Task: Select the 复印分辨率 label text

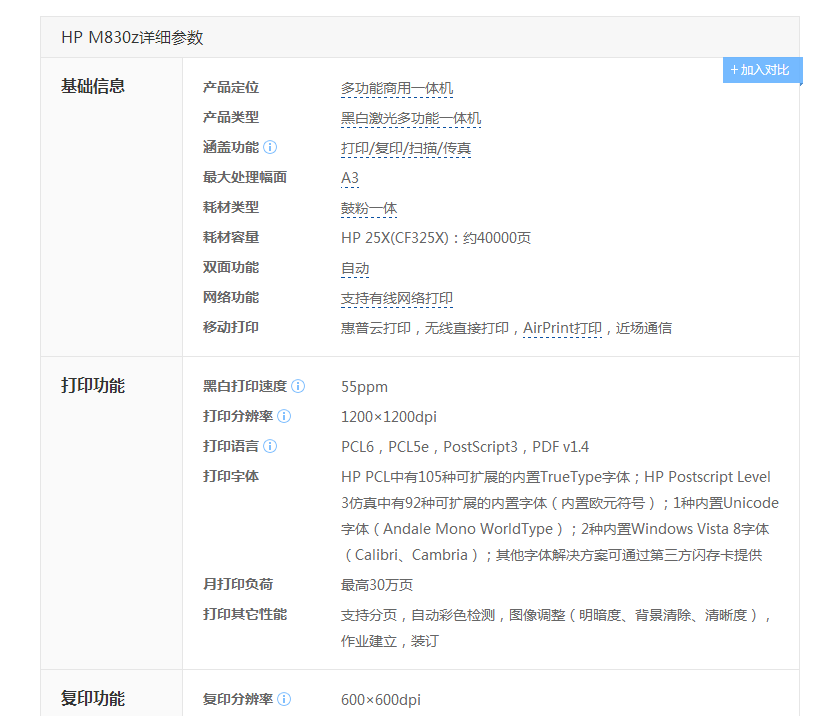Action: click(238, 699)
